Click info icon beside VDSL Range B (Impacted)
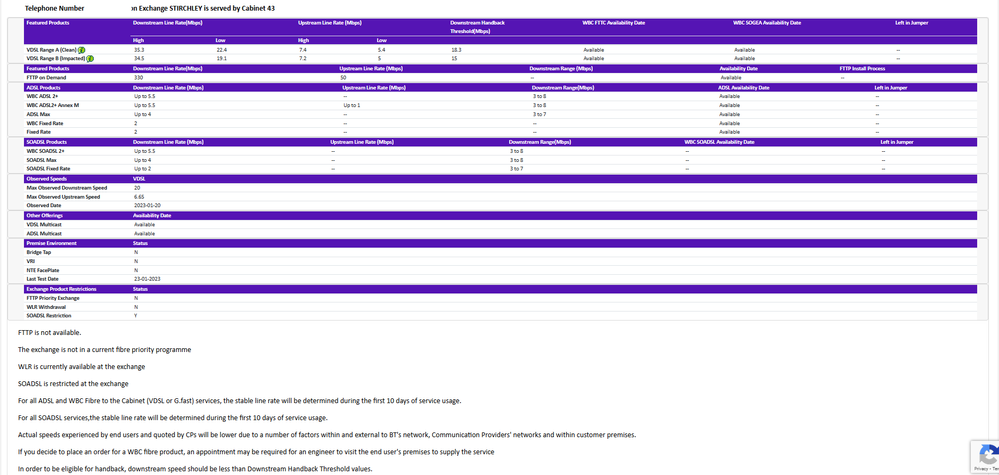Viewport: 999px width, 475px height. [90, 58]
